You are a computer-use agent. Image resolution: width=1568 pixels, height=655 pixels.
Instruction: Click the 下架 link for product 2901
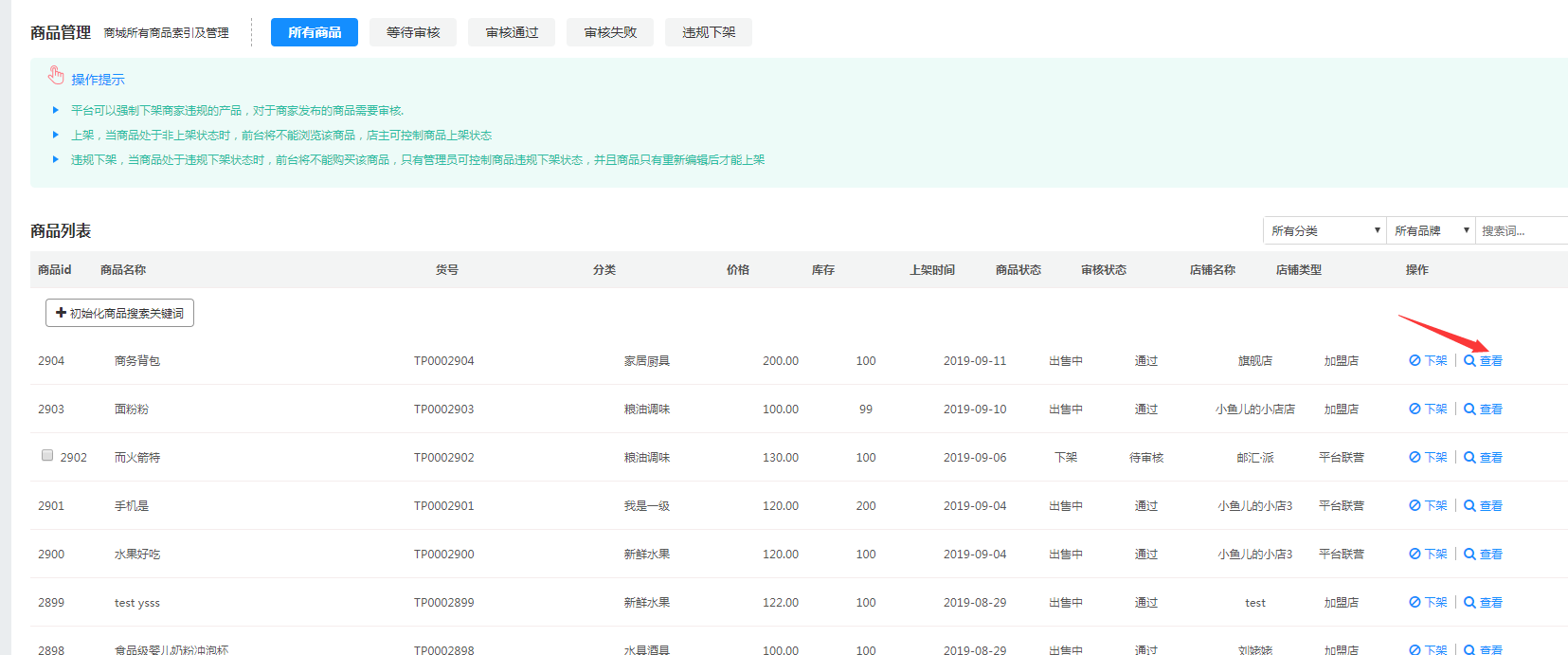coord(1435,506)
